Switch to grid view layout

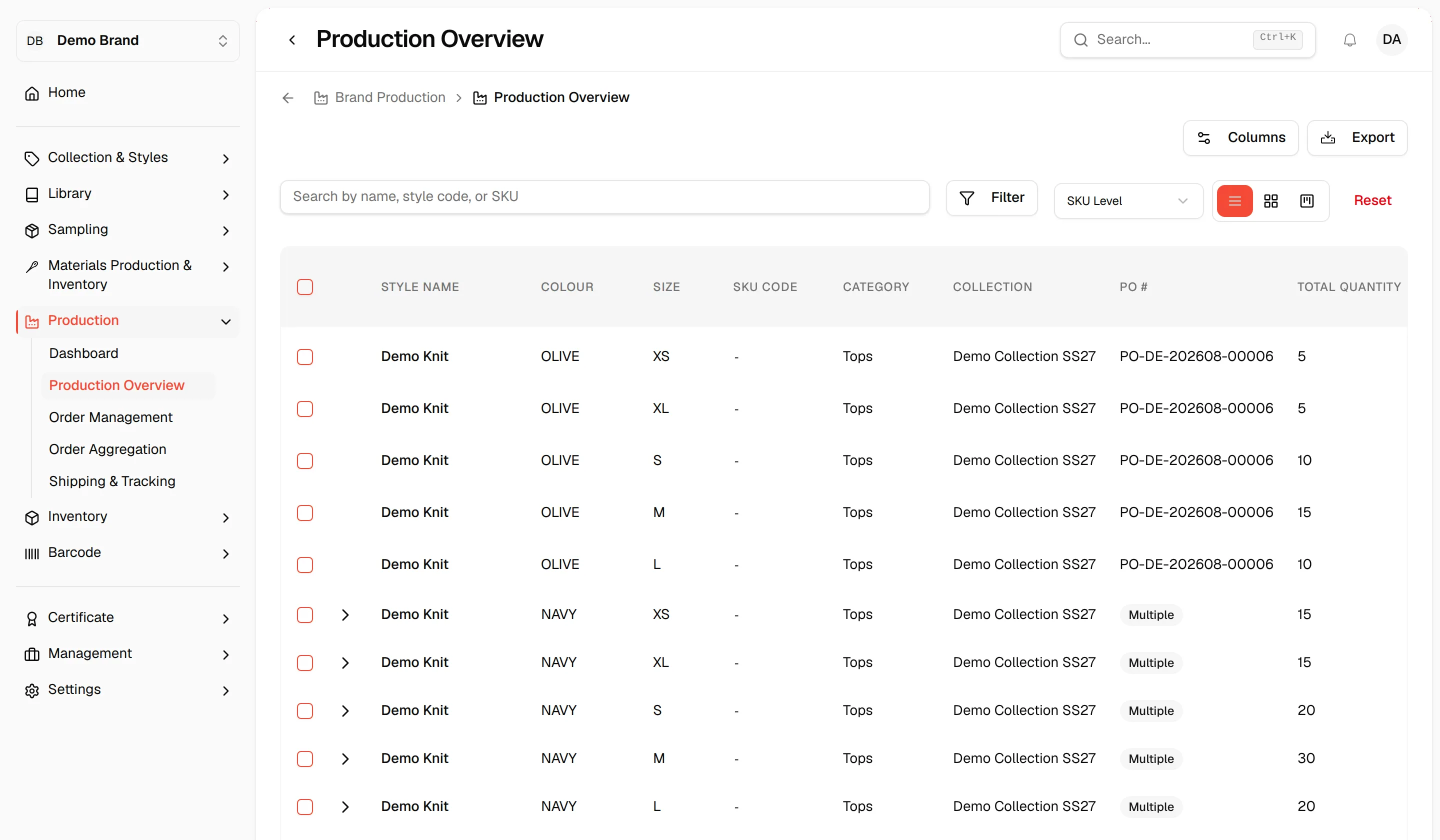pyautogui.click(x=1270, y=201)
